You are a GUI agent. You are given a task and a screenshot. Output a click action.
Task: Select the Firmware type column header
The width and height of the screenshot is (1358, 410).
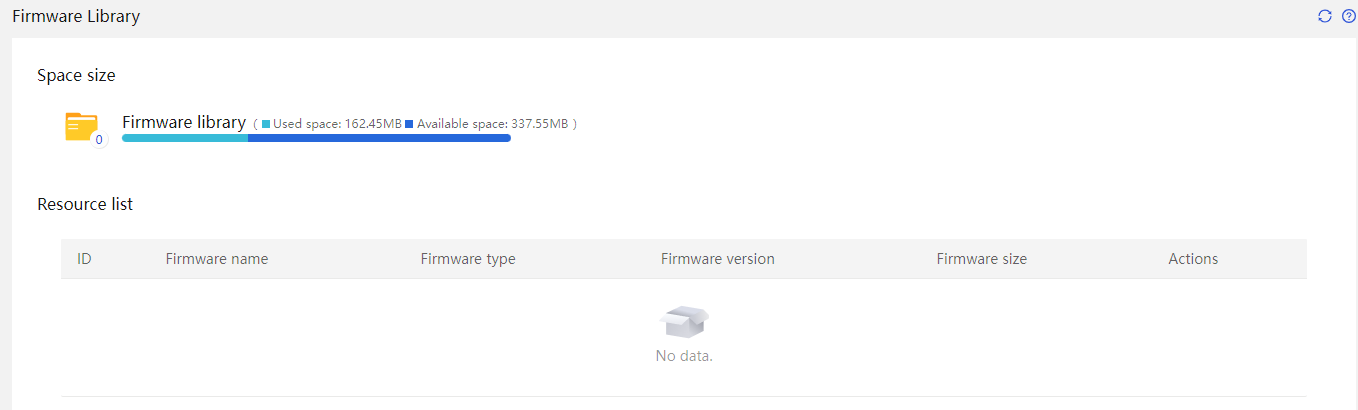pos(468,259)
